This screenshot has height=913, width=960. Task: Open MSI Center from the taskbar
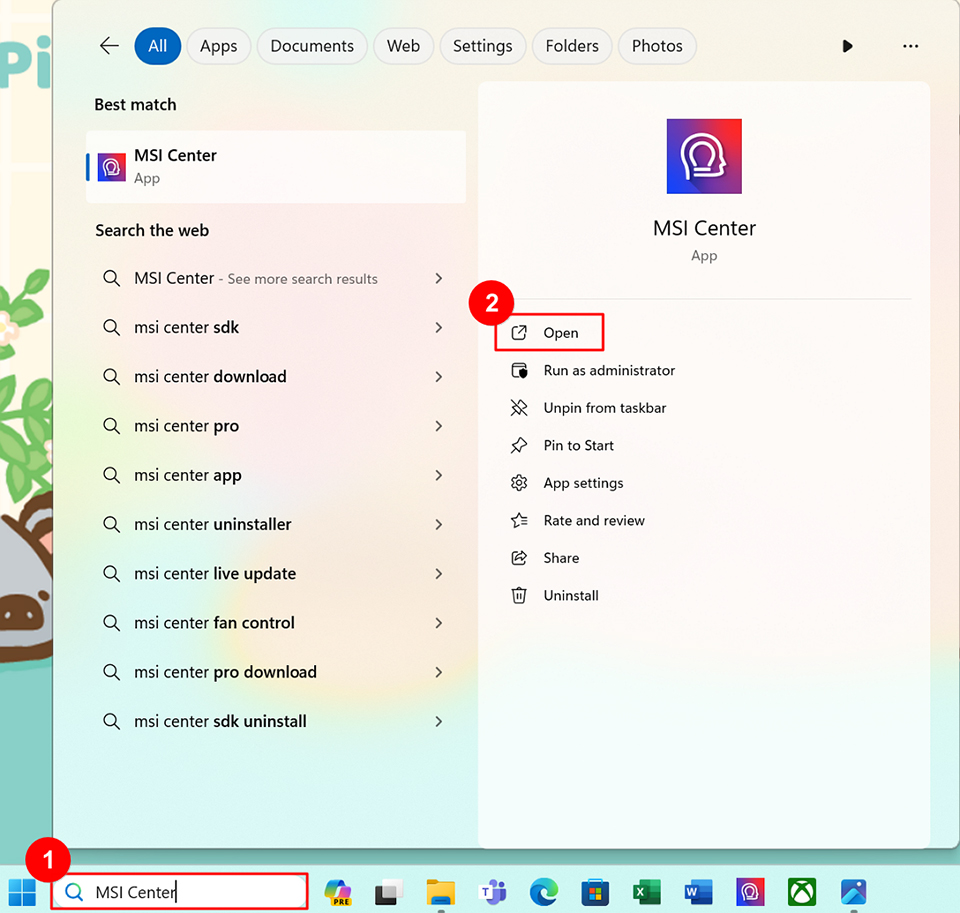(x=750, y=892)
